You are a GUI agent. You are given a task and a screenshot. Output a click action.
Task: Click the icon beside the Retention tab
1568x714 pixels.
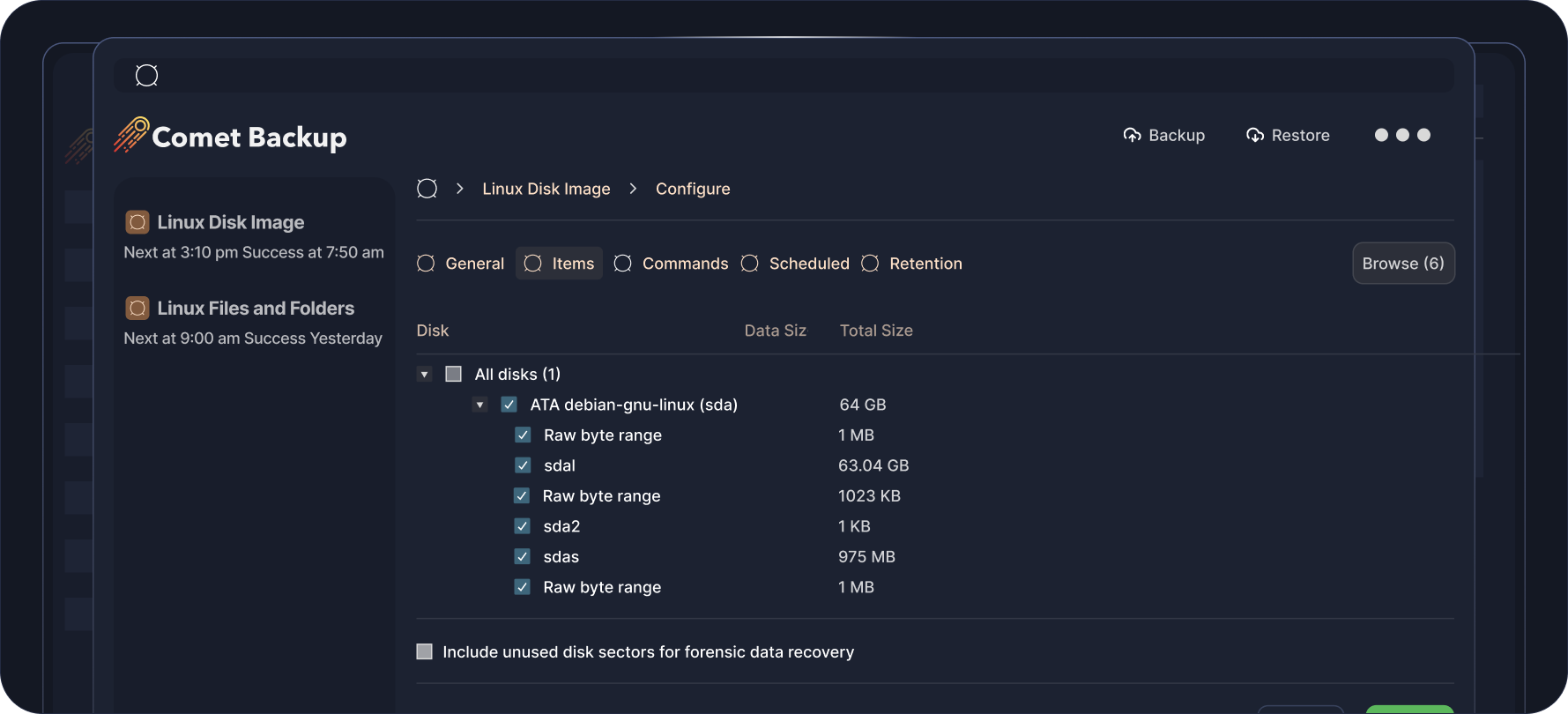pyautogui.click(x=870, y=264)
